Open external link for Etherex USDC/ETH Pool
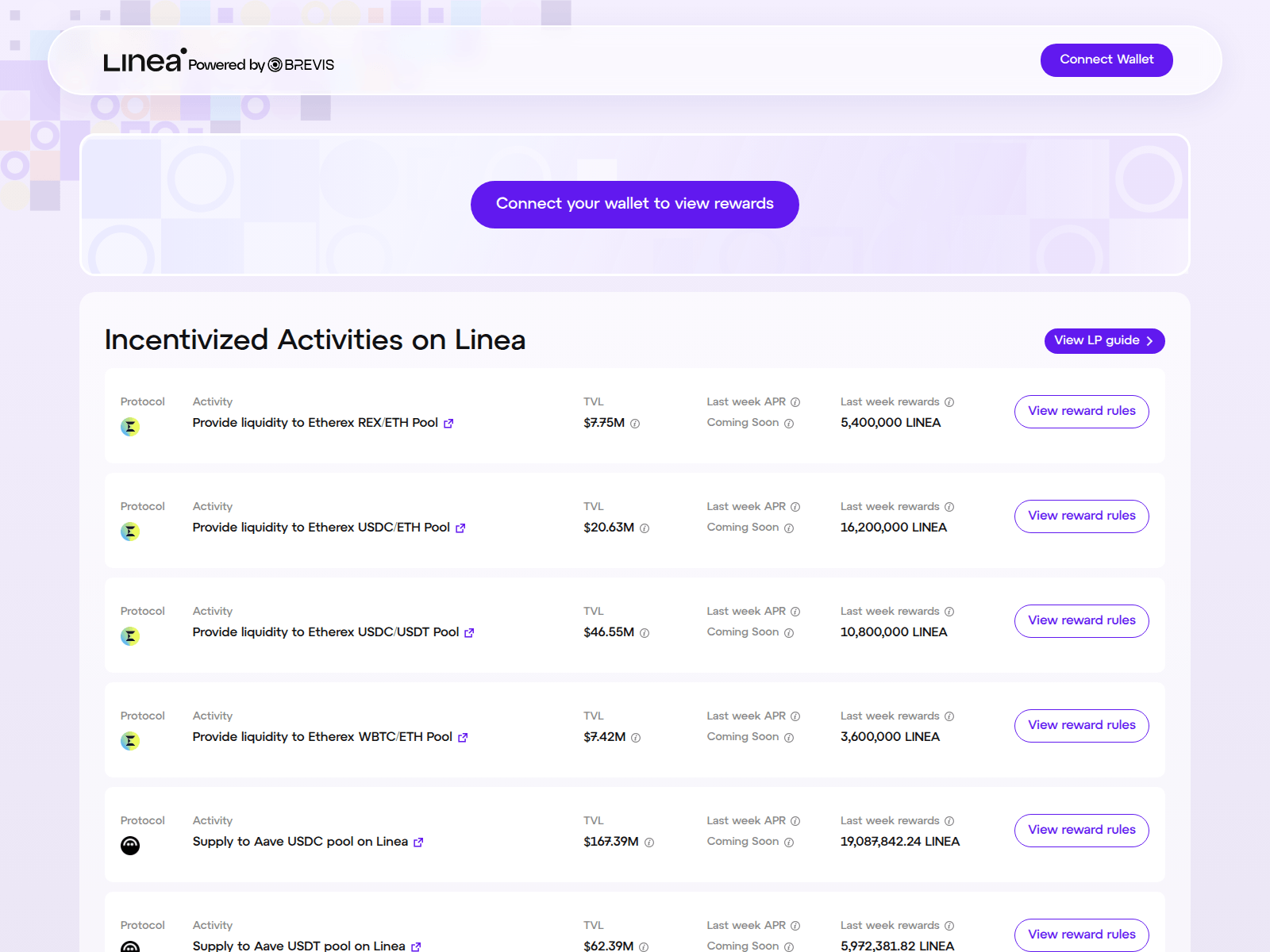 pos(460,528)
